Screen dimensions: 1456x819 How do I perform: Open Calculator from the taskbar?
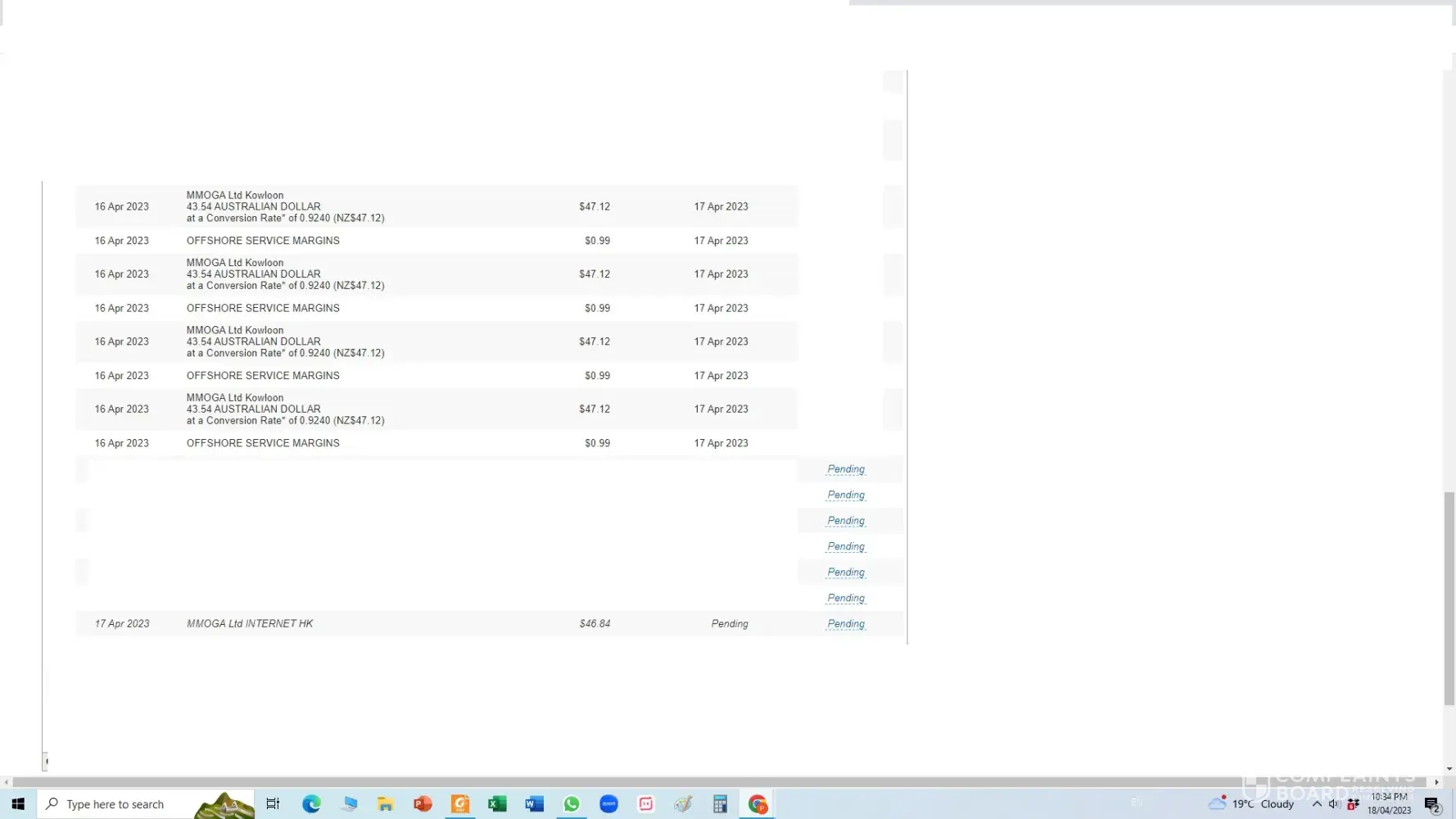pyautogui.click(x=720, y=804)
